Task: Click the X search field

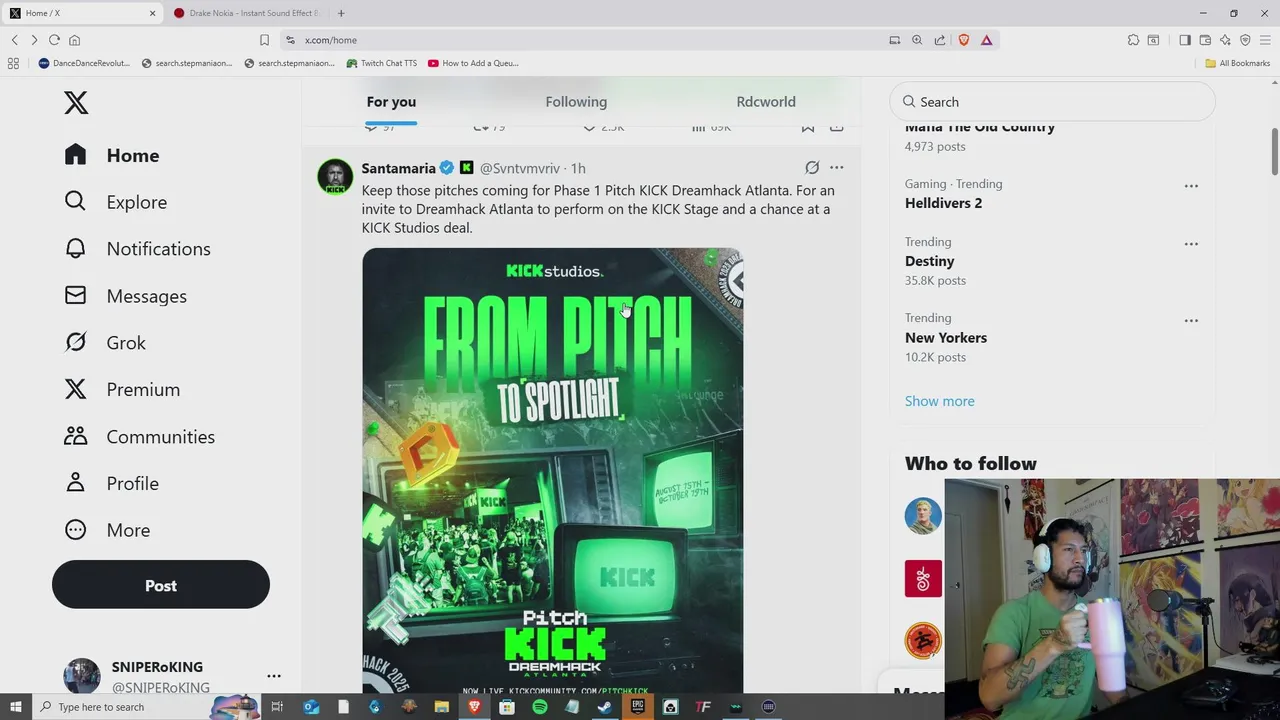Action: pyautogui.click(x=1052, y=102)
